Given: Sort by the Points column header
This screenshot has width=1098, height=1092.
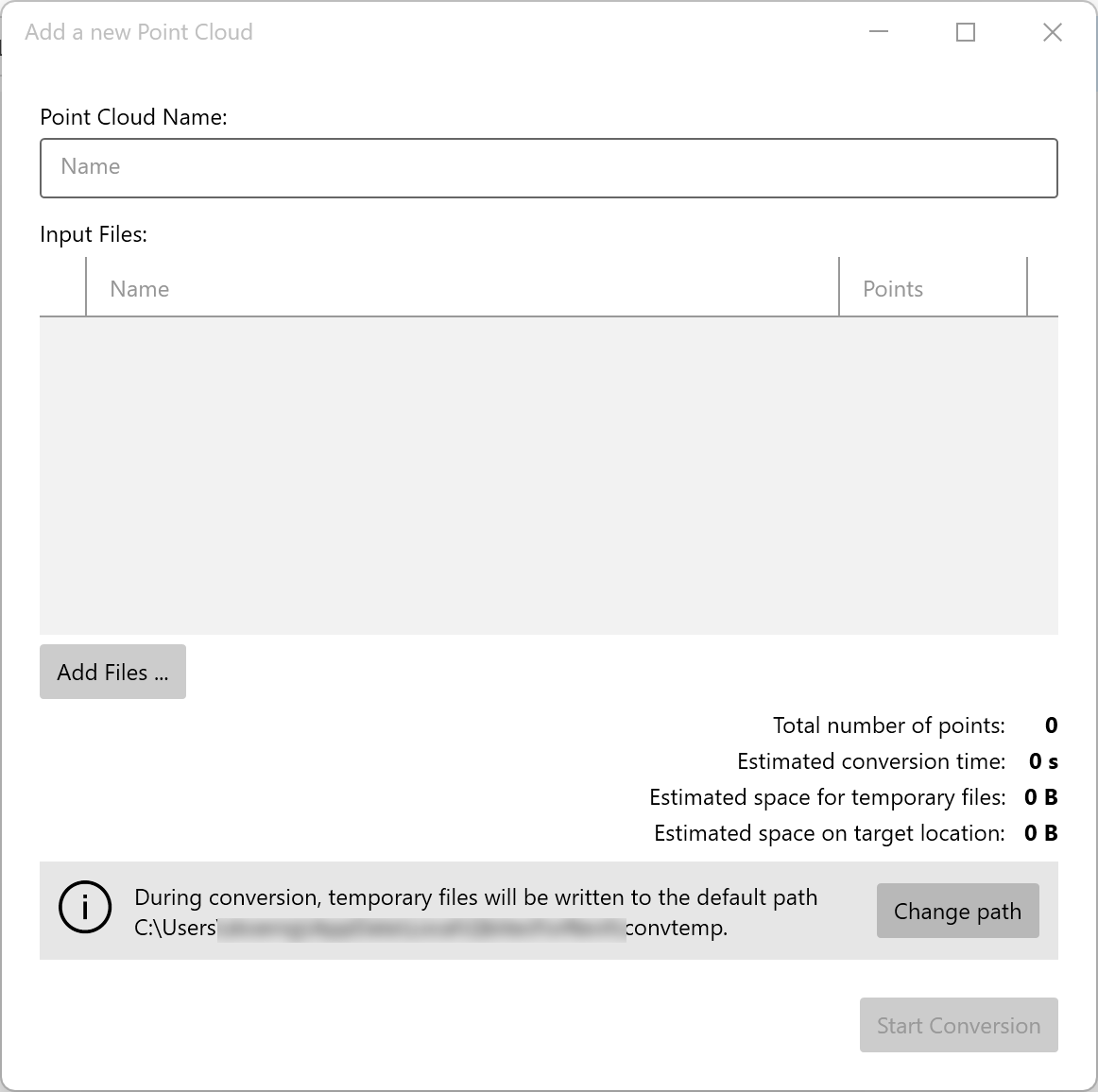Looking at the screenshot, I should (932, 289).
